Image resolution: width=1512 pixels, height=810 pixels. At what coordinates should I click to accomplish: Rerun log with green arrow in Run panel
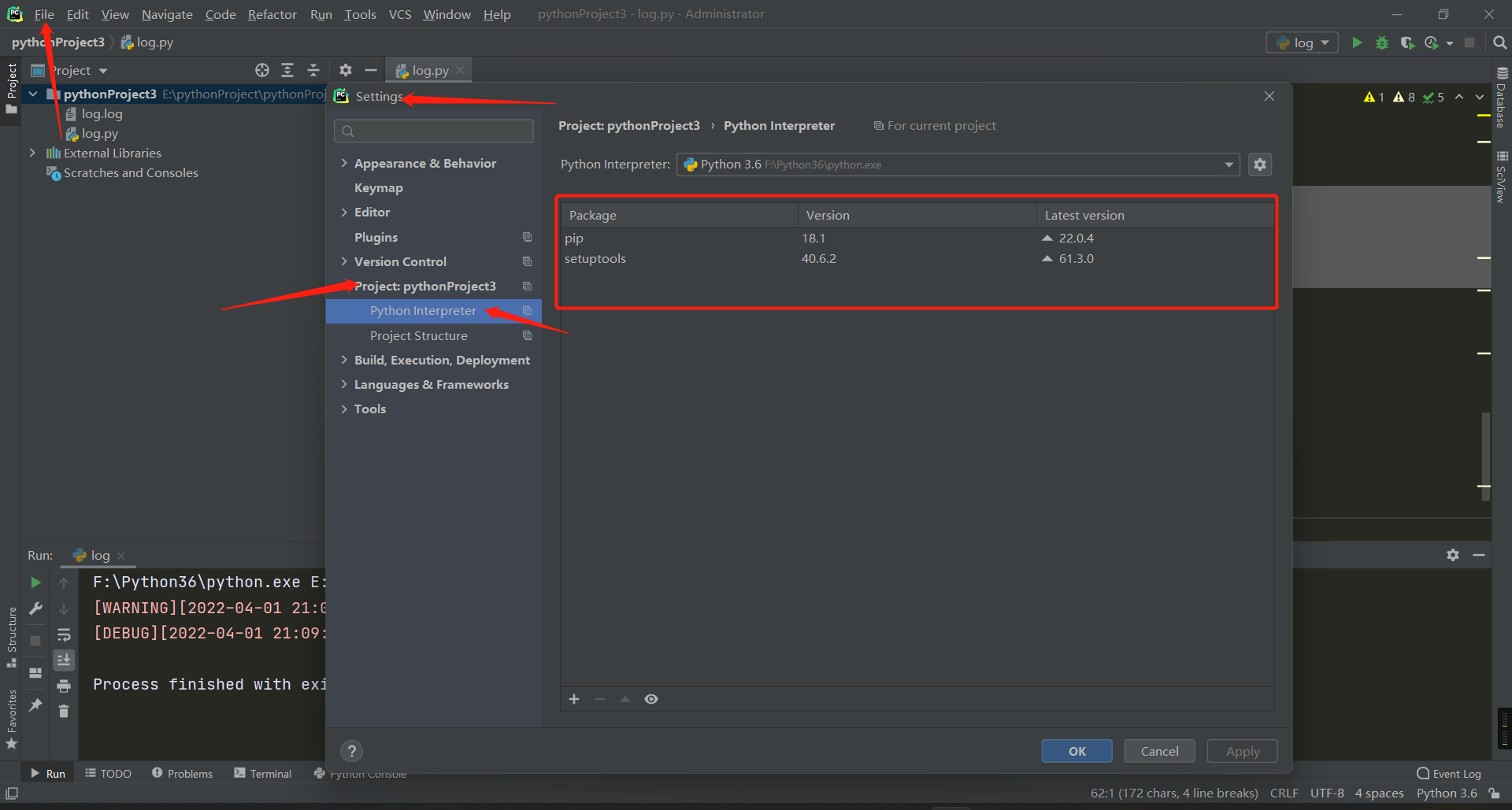pos(35,583)
